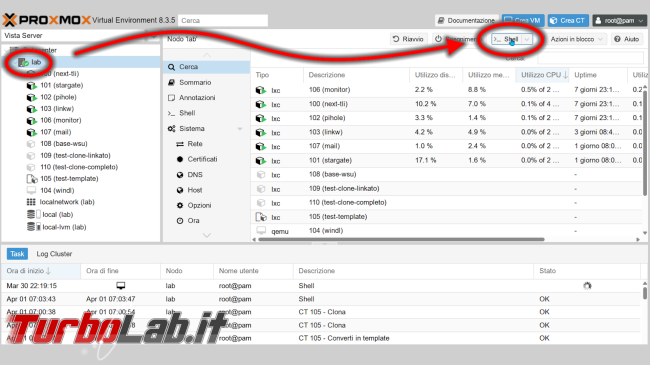Click the task log vertical scrollbar
The height and width of the screenshot is (365, 650).
tap(645, 293)
